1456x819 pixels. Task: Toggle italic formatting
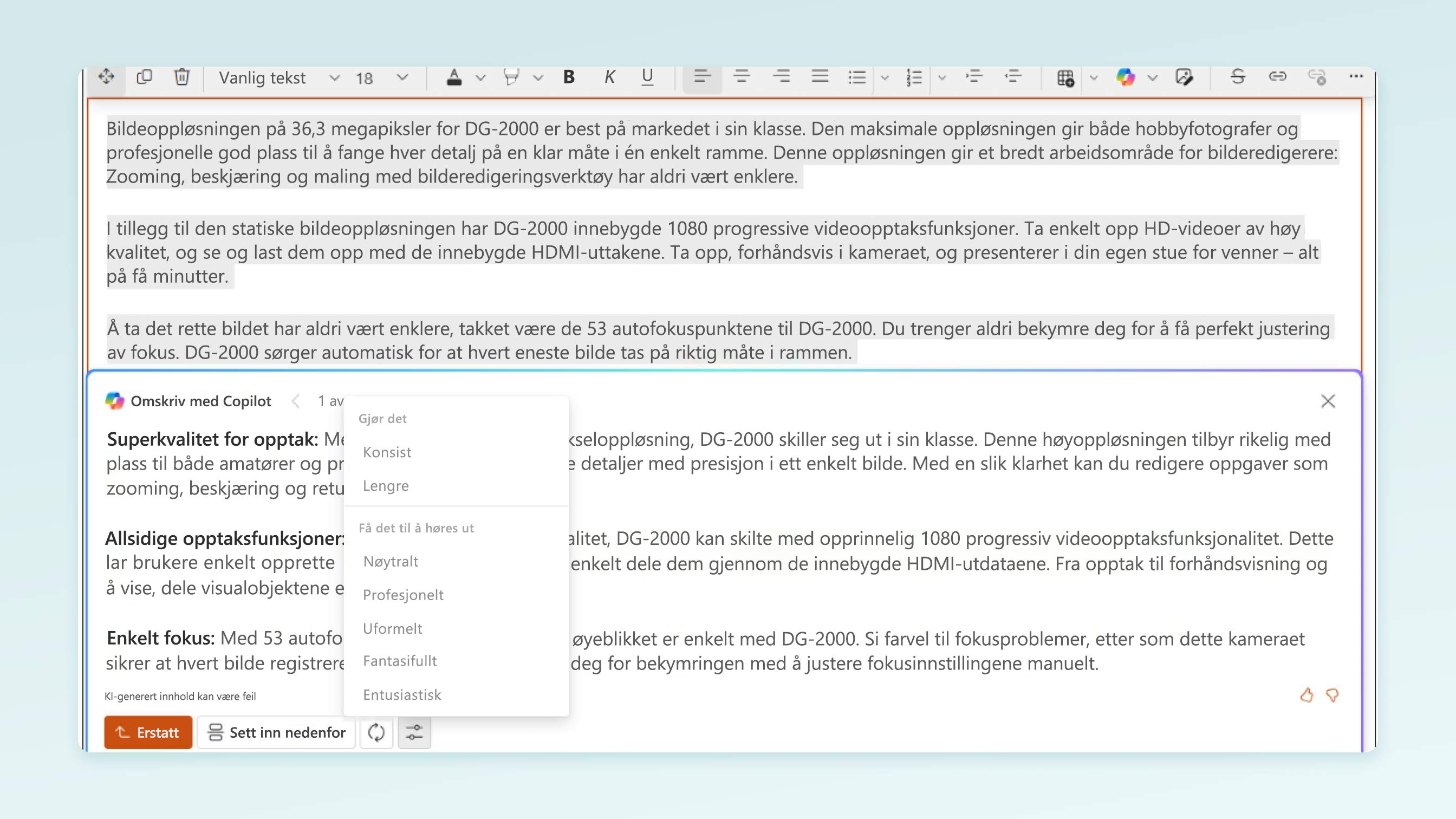click(x=609, y=77)
